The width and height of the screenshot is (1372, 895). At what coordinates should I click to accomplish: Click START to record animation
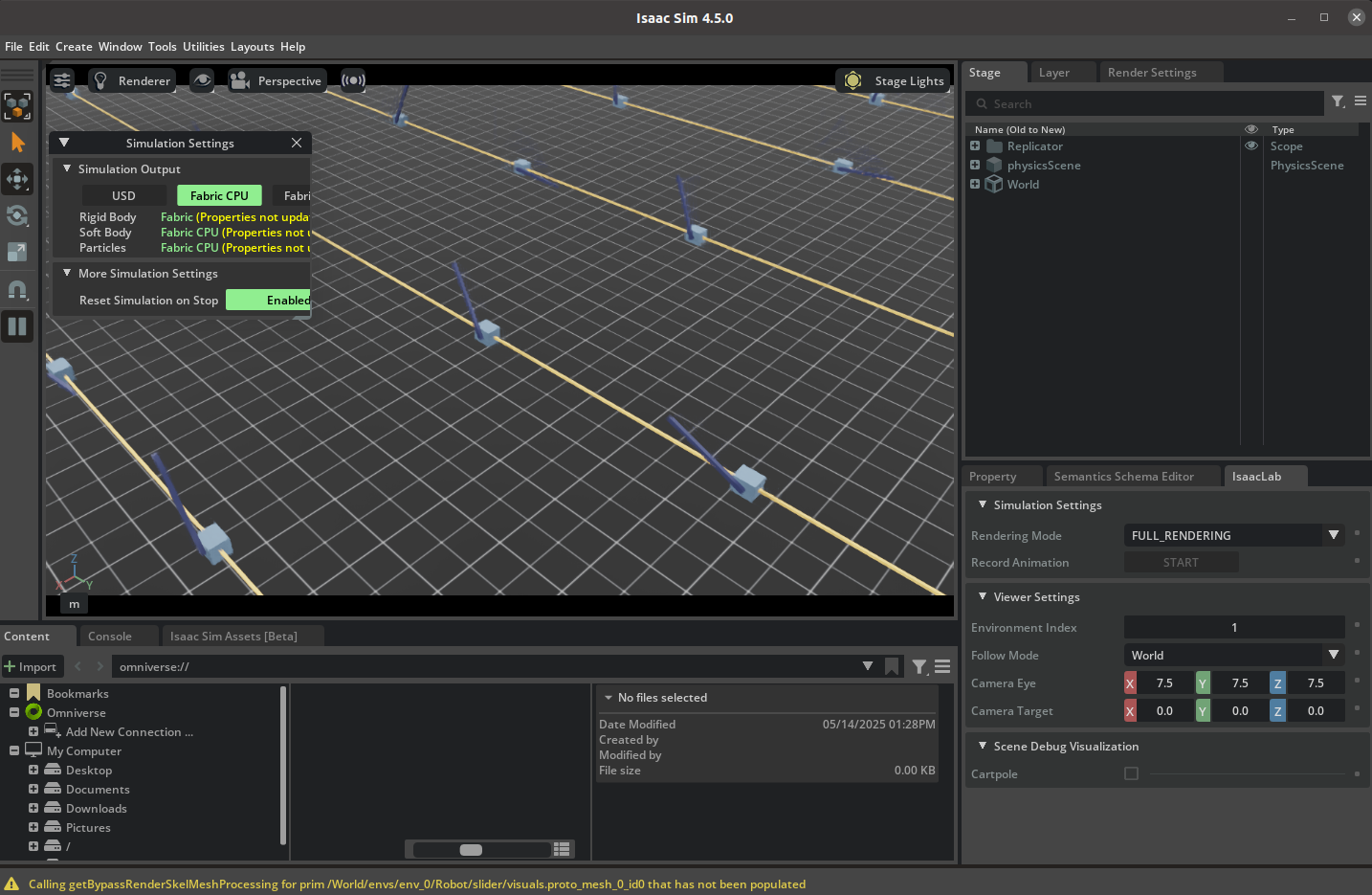tap(1181, 563)
